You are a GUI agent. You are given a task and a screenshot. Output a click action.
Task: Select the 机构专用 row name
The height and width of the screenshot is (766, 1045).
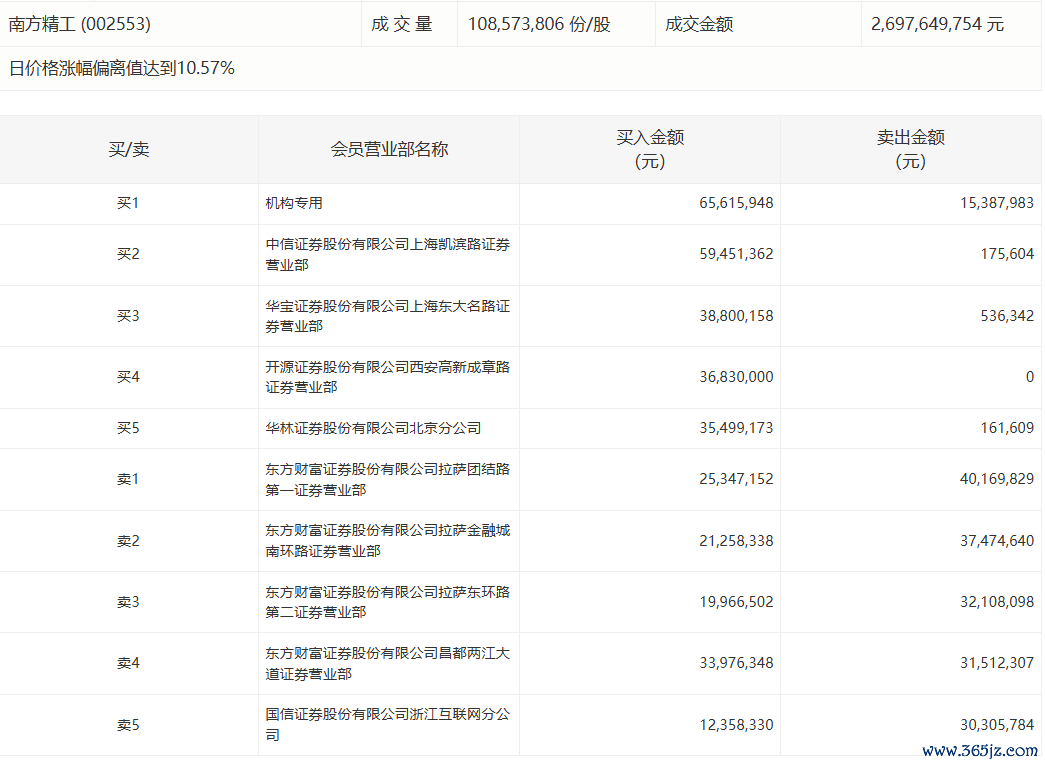coord(294,203)
